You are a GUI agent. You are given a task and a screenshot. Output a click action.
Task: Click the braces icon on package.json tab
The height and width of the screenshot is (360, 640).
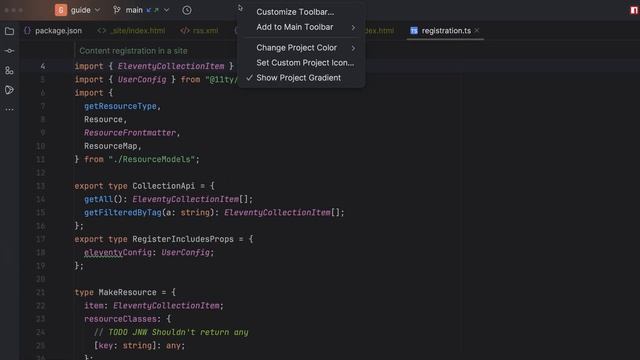(27, 31)
